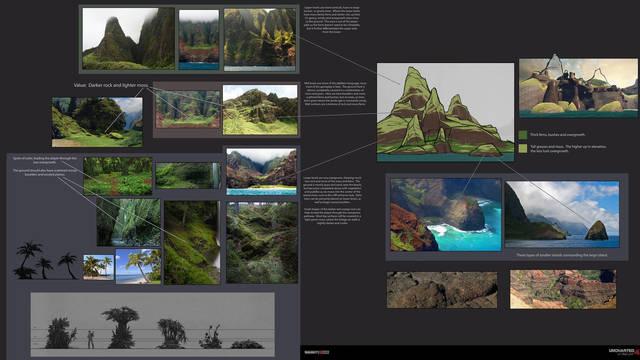
Task: Open the red eroded terrain texture photo
Action: click(x=563, y=289)
